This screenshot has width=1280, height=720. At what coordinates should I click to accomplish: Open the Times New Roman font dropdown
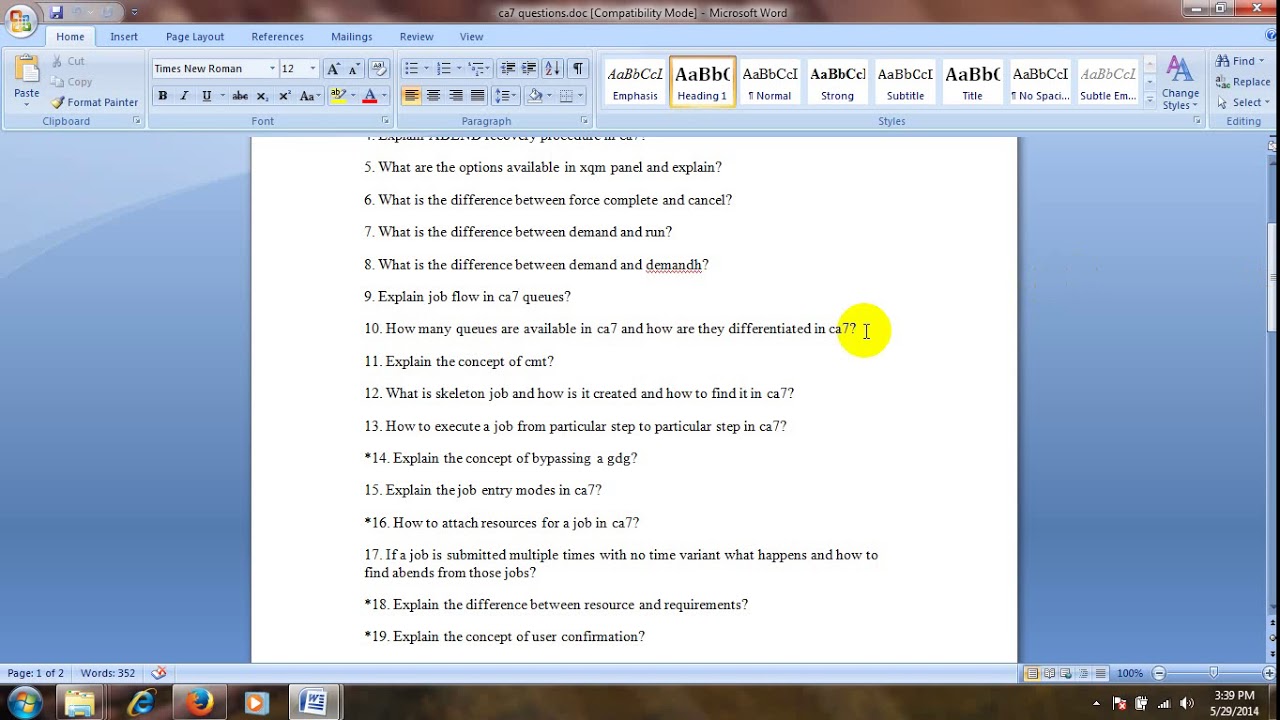[272, 69]
